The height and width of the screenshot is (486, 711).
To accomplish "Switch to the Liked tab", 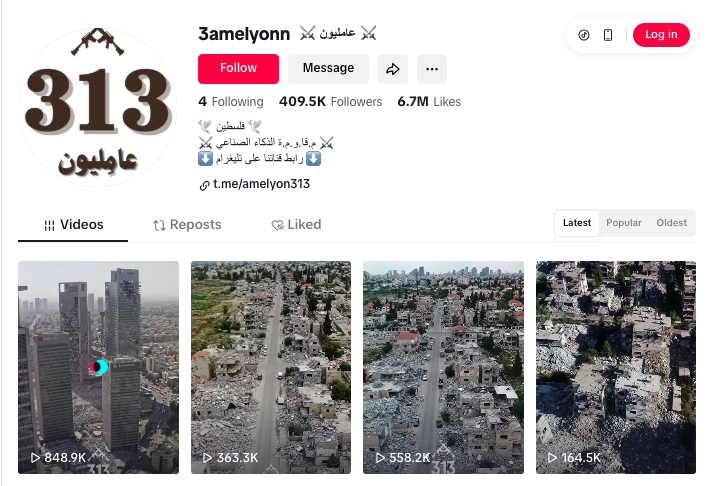I will click(x=296, y=225).
